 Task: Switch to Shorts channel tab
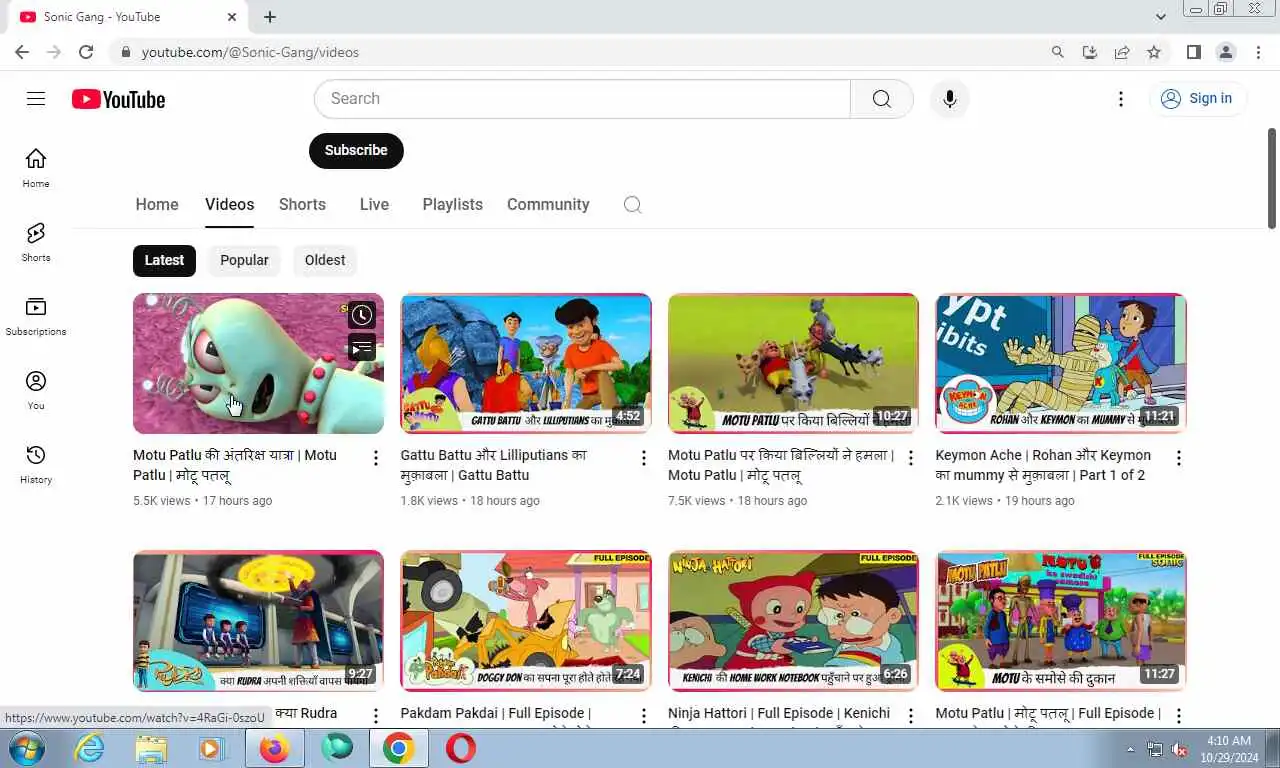tap(302, 204)
